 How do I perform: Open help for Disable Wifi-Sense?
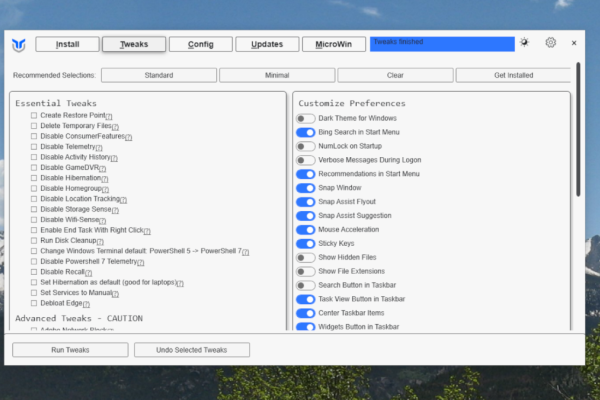103,220
